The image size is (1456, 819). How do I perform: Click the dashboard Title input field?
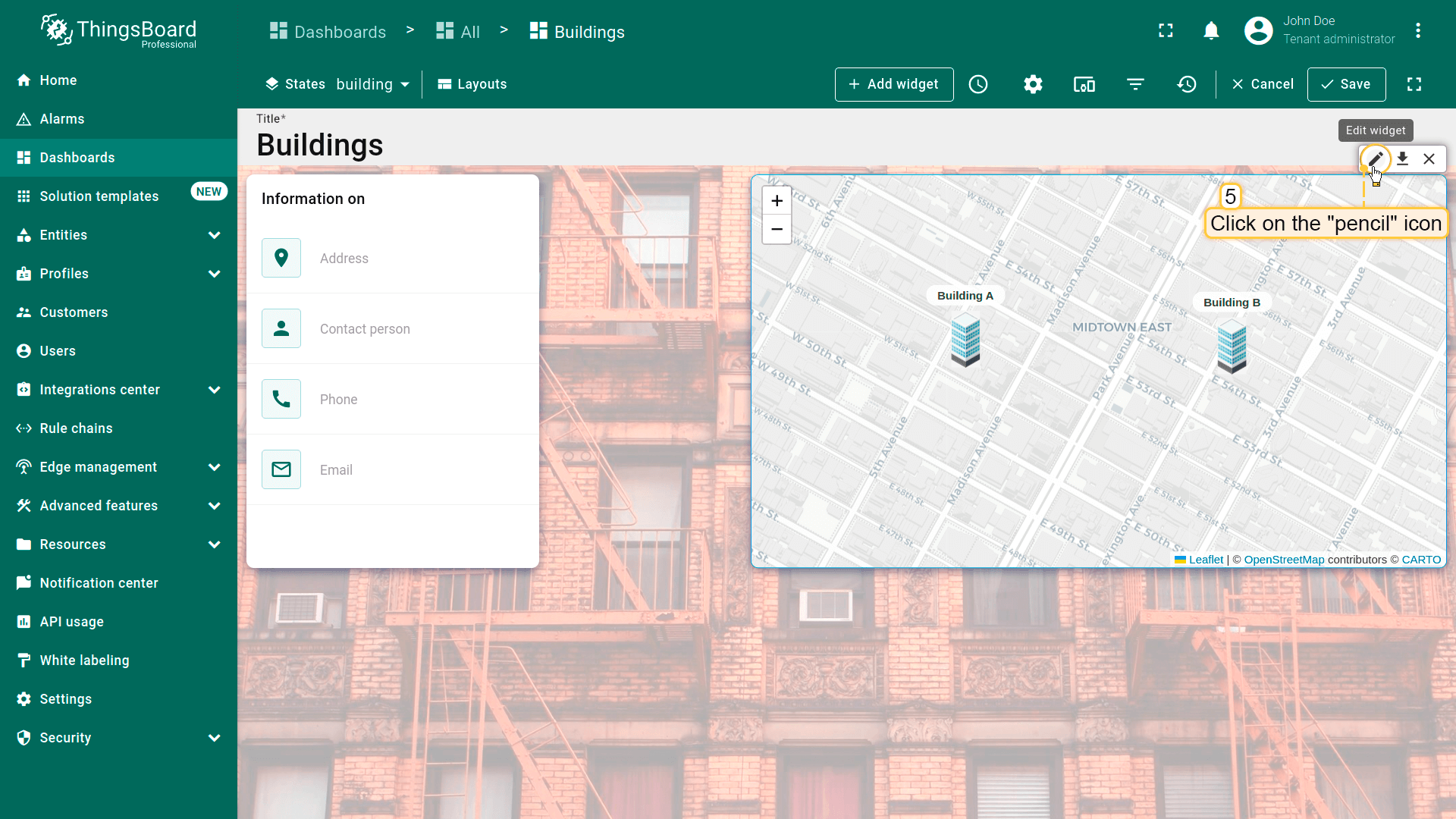coord(319,145)
